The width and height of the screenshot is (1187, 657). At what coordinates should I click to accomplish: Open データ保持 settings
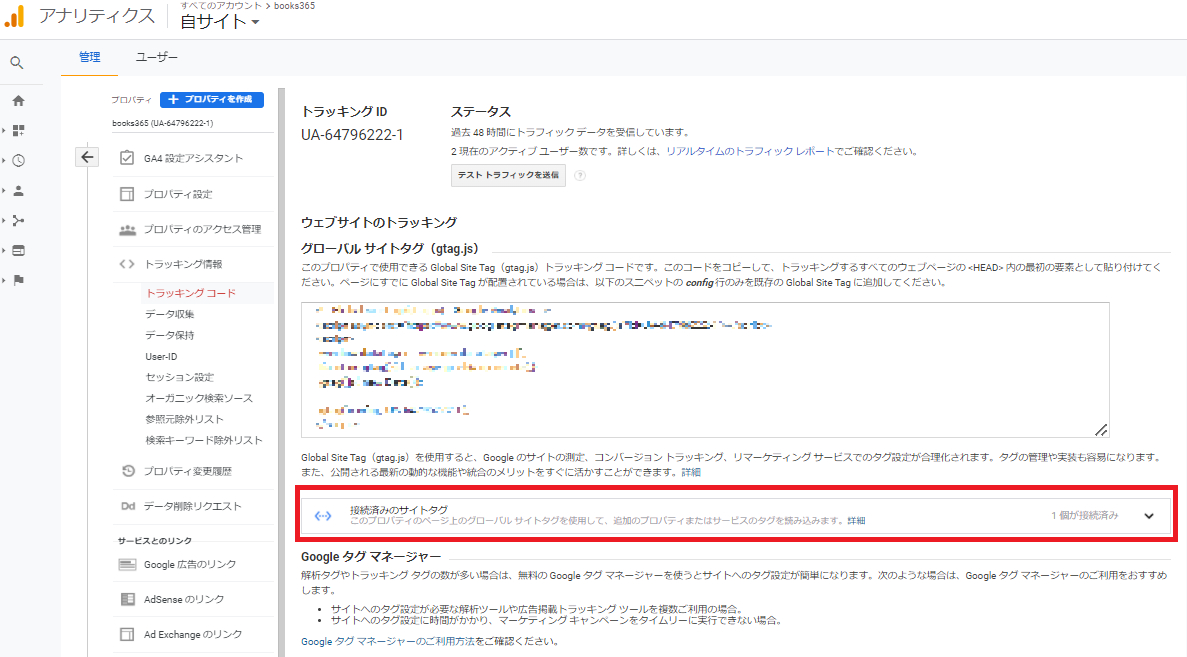click(x=170, y=335)
